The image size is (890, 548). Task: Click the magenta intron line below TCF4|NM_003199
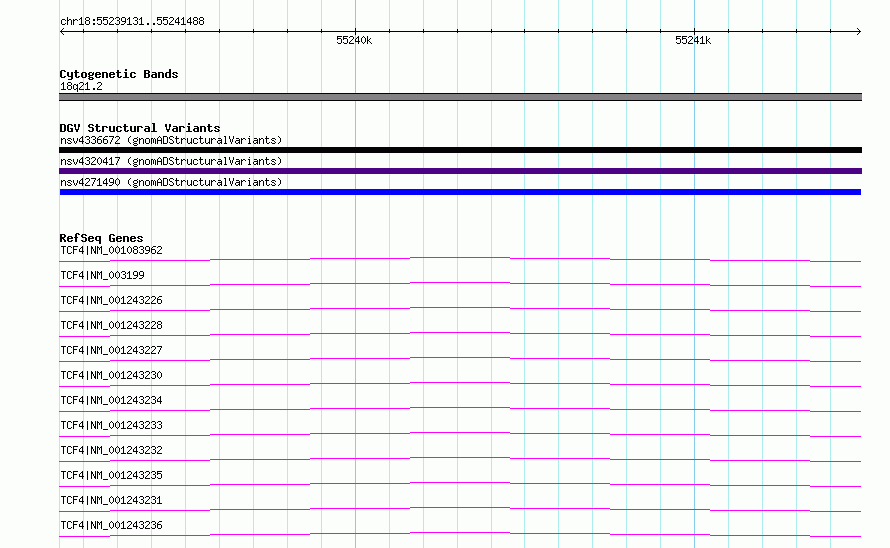click(x=460, y=283)
